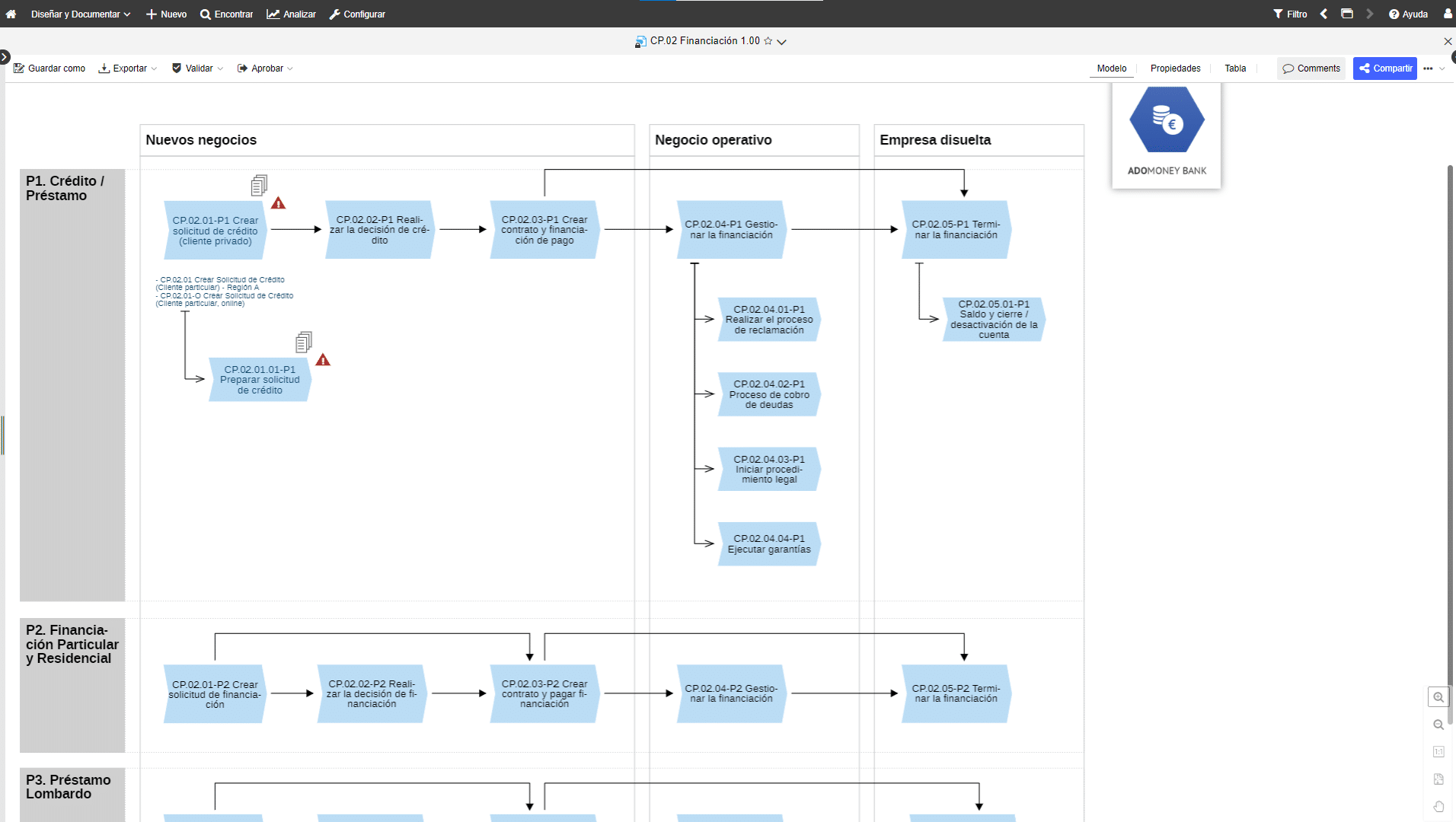Viewport: 1456px width, 822px height.
Task: Close the CP.02 Financiación model tab
Action: (1448, 41)
